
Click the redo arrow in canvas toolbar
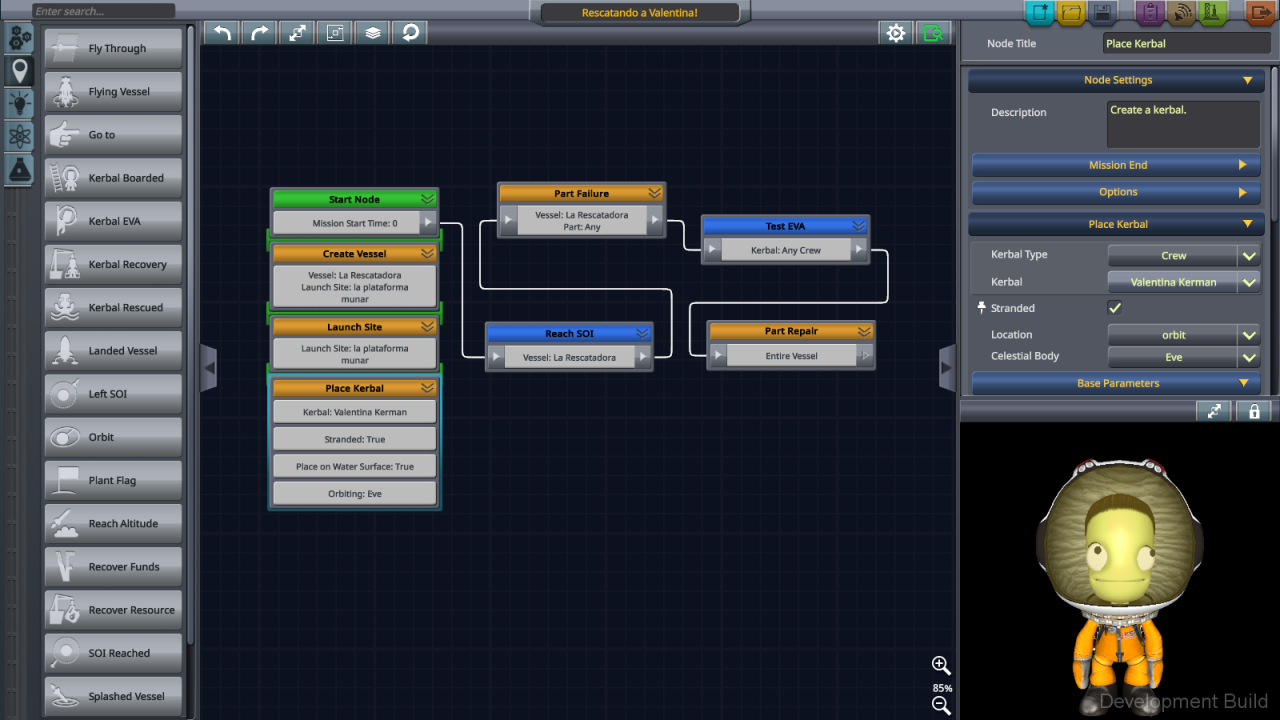pyautogui.click(x=260, y=33)
